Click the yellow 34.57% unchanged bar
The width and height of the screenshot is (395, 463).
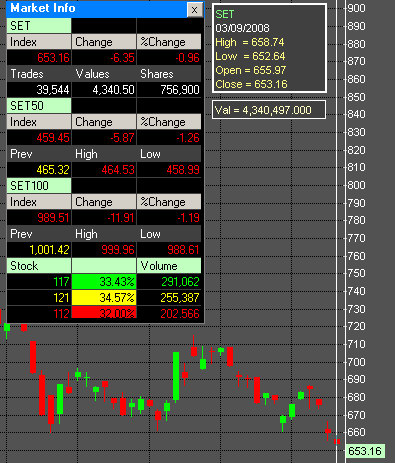pos(104,298)
